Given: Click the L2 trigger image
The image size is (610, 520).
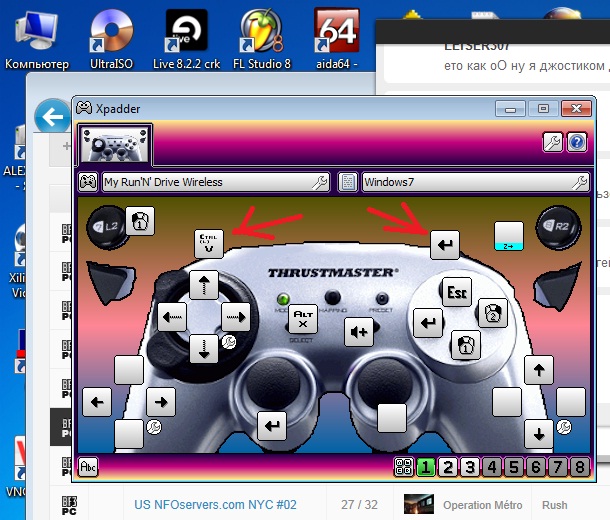Looking at the screenshot, I should [107, 227].
